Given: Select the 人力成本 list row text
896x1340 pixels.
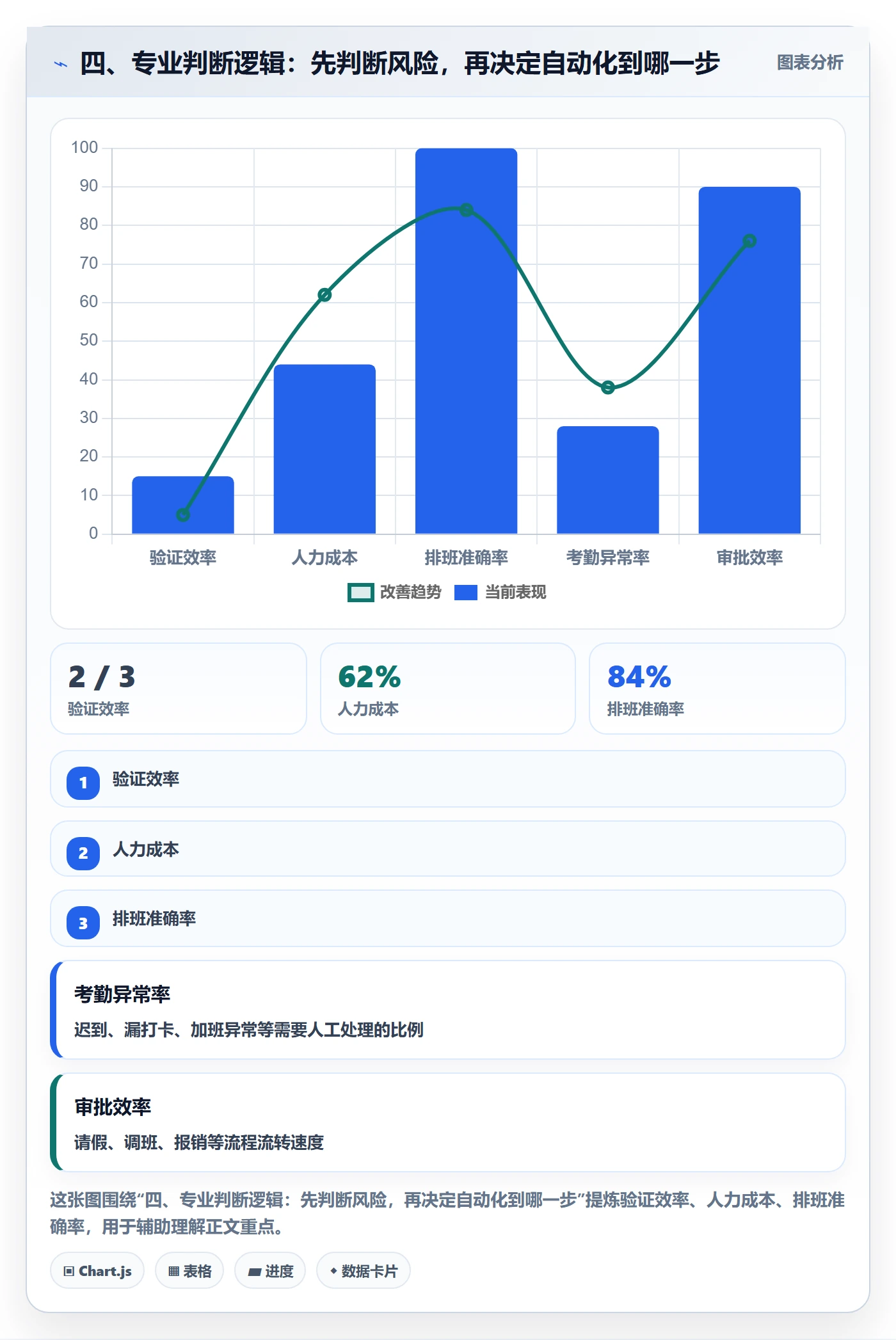Looking at the screenshot, I should tap(146, 850).
